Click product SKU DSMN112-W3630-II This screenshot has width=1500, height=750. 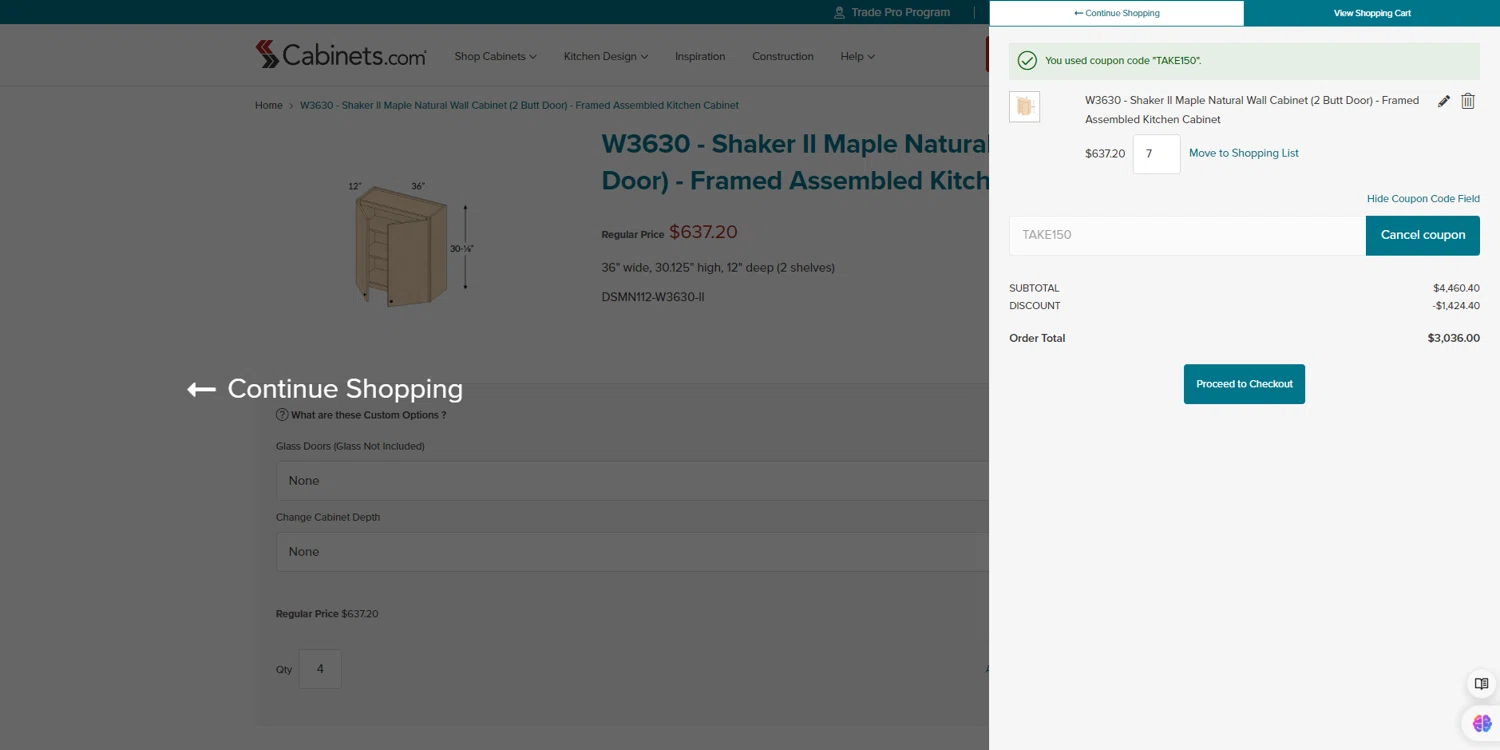(x=653, y=297)
